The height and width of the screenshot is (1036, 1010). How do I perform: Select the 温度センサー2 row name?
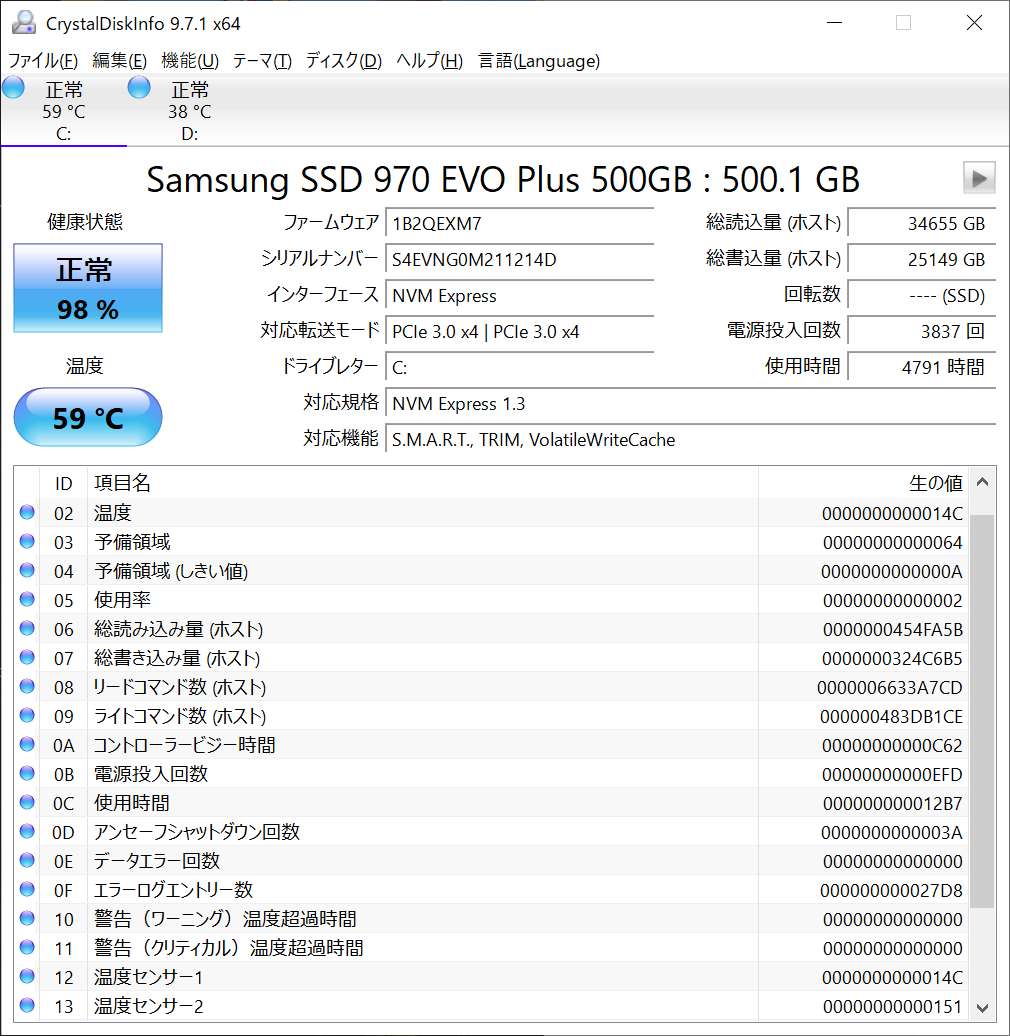click(149, 1006)
